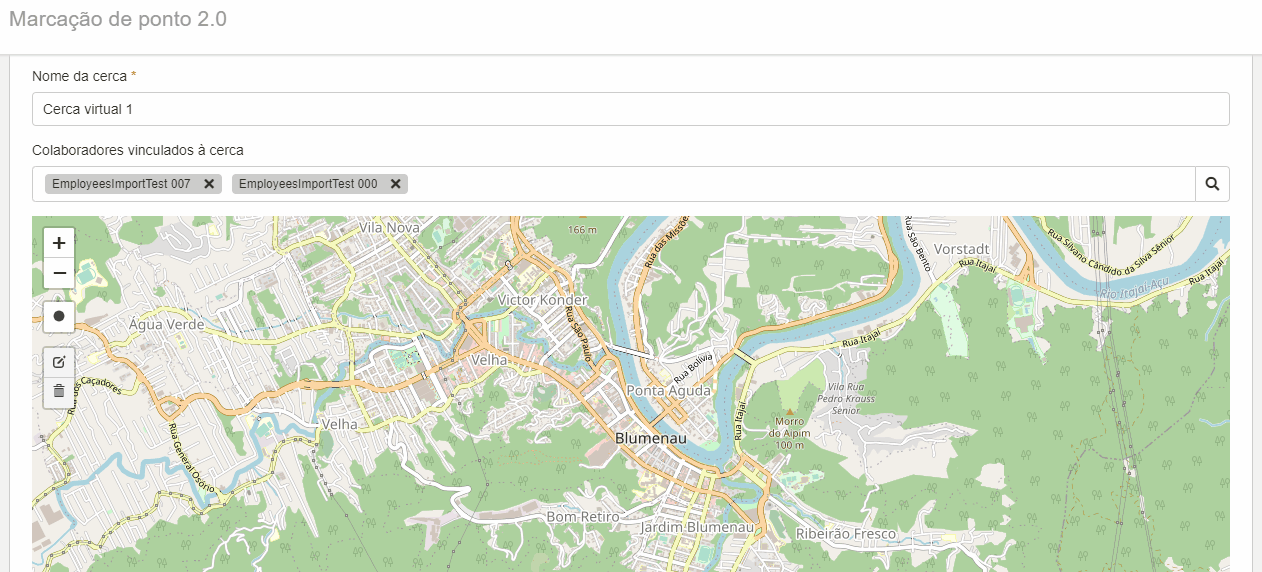Image resolution: width=1262 pixels, height=572 pixels.
Task: Click the Marcação de ponto 2.0 title
Action: click(x=118, y=19)
